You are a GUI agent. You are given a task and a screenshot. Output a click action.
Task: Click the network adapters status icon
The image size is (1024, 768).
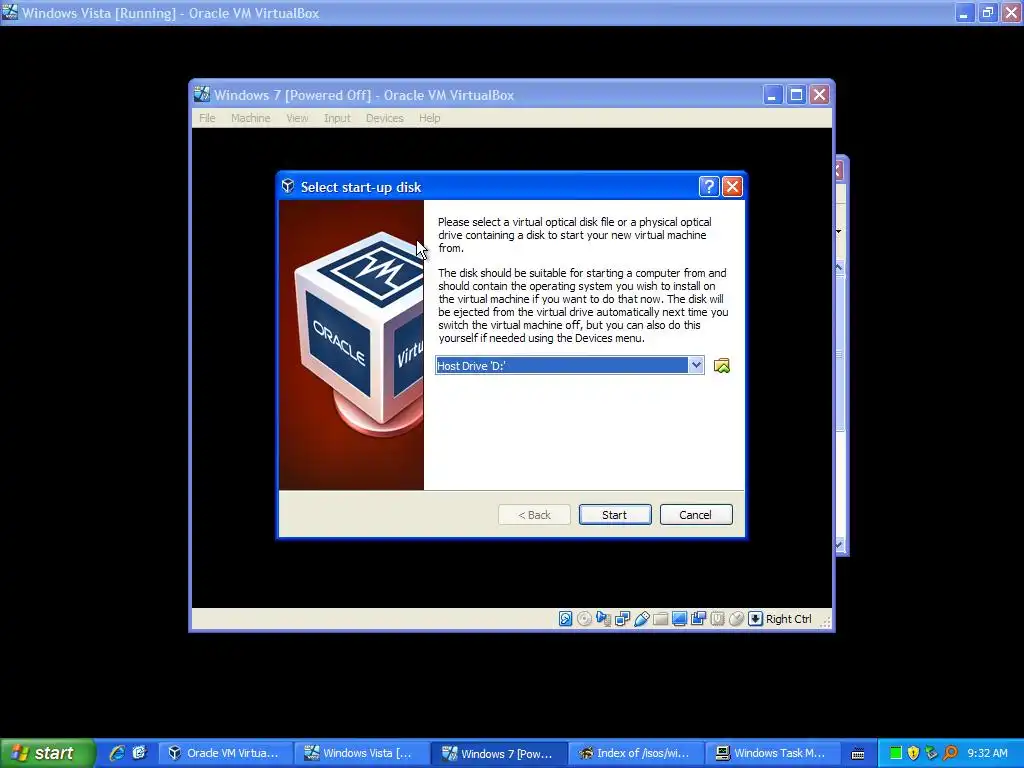tap(622, 618)
